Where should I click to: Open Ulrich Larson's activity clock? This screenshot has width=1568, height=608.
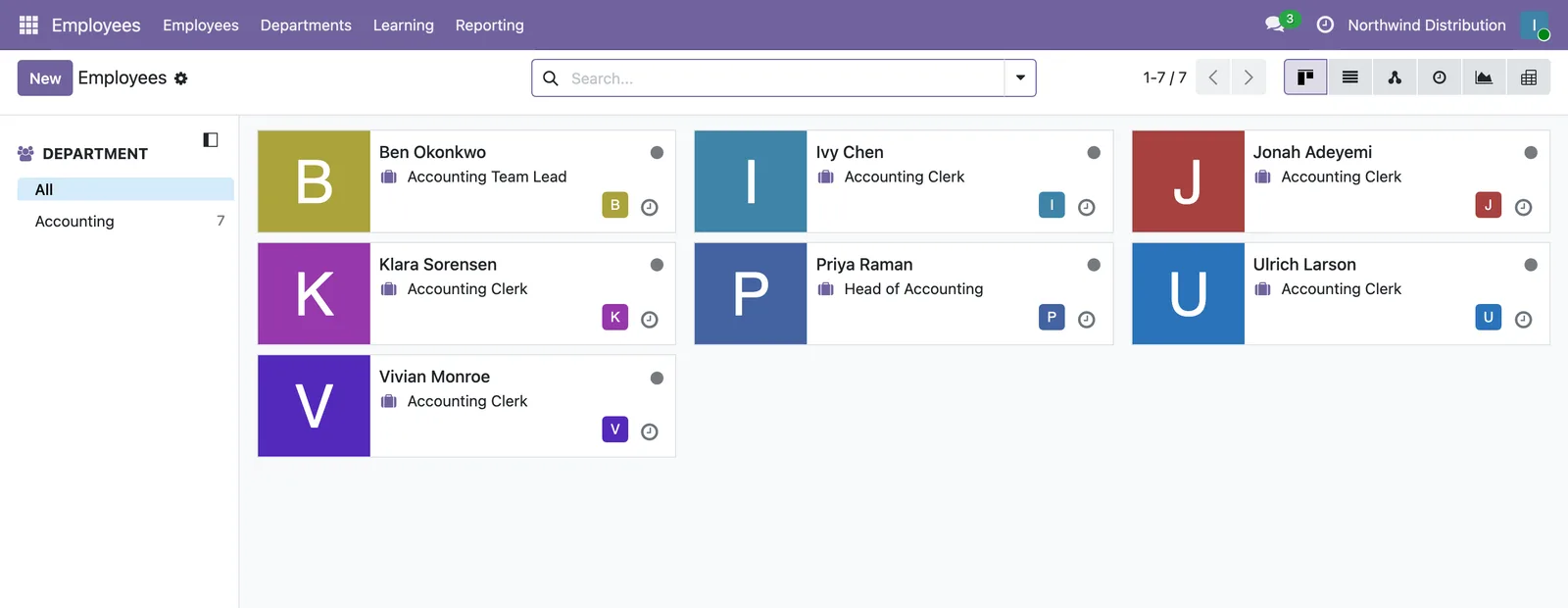[x=1524, y=320]
